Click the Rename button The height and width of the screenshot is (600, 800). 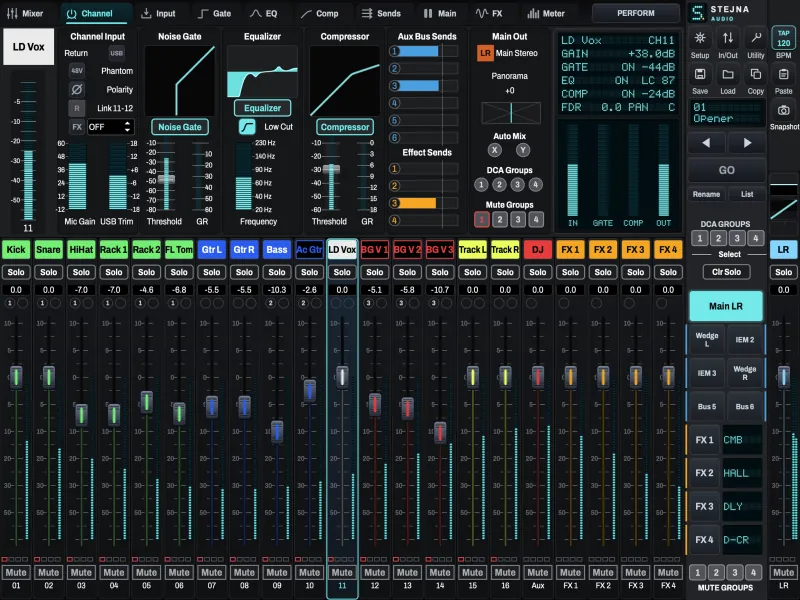click(706, 194)
